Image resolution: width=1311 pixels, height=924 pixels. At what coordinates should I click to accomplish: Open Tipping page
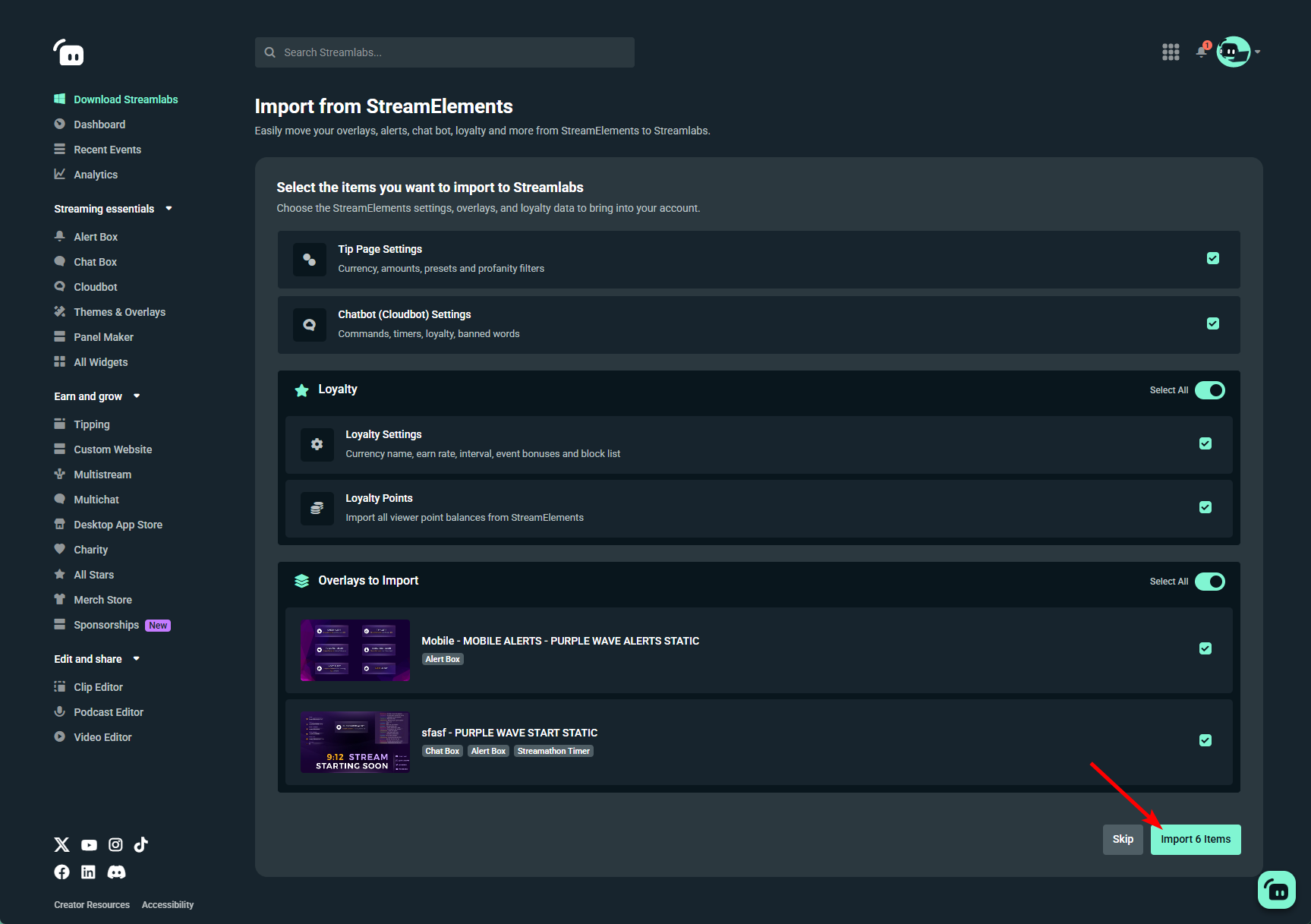tap(82, 424)
